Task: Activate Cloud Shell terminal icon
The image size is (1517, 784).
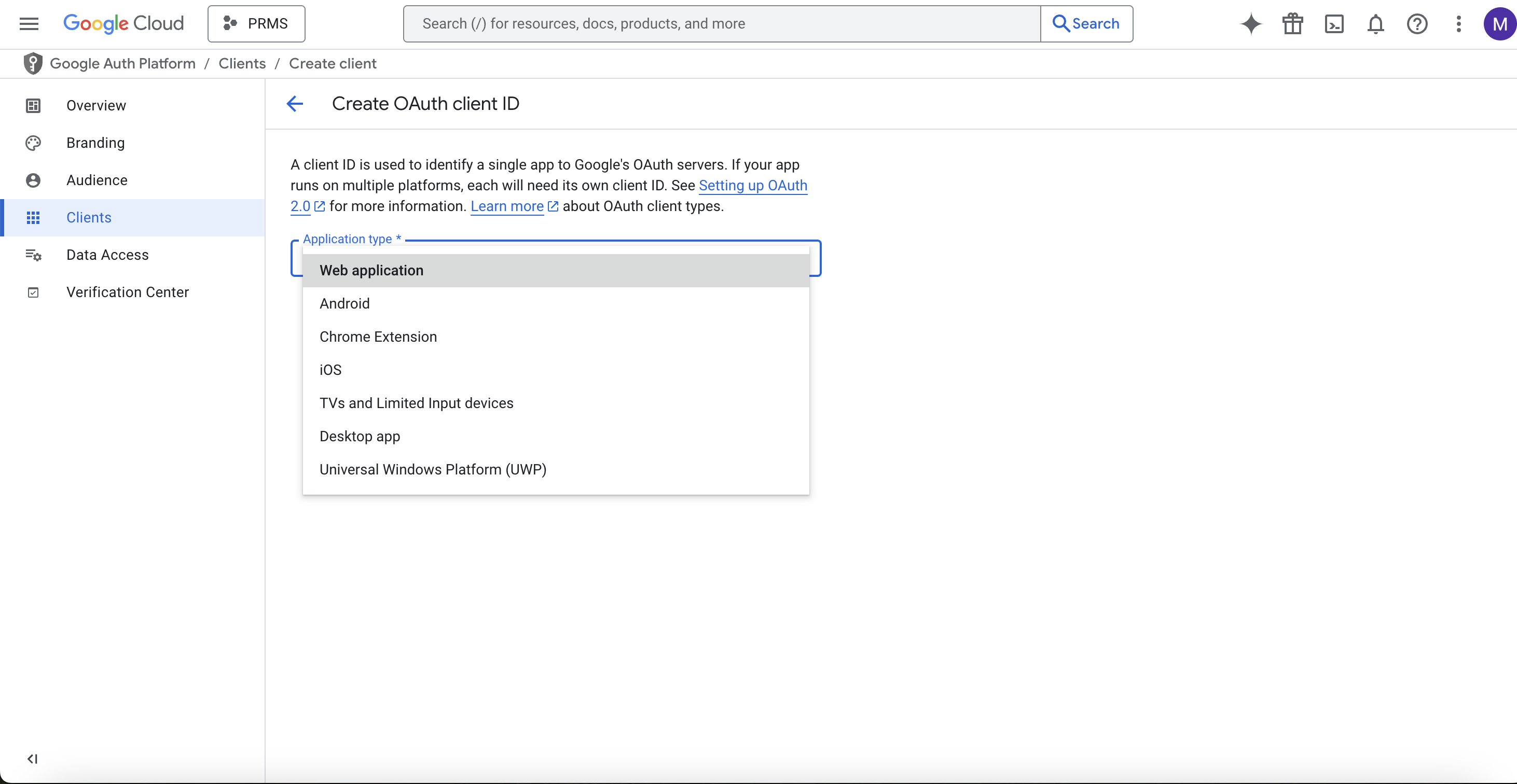Action: coord(1334,23)
